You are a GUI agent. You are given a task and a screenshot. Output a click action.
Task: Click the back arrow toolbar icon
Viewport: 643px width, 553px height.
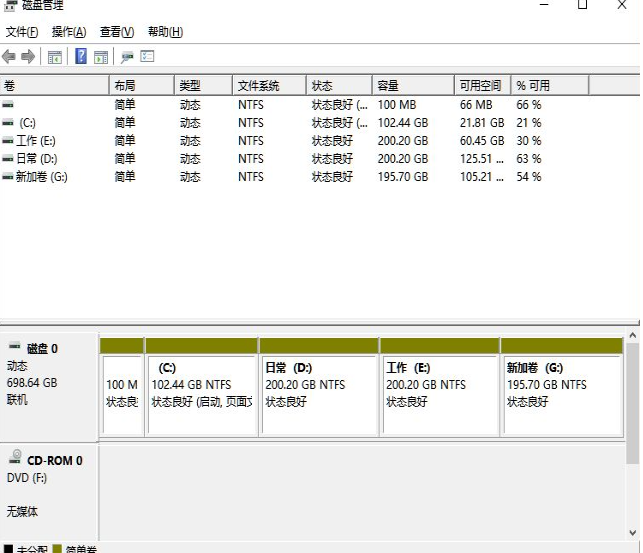(x=9, y=57)
